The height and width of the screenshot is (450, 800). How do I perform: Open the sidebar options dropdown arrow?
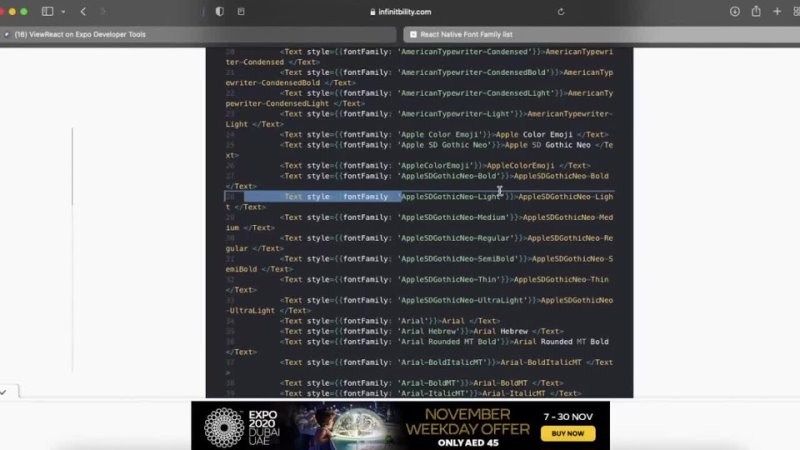point(63,12)
